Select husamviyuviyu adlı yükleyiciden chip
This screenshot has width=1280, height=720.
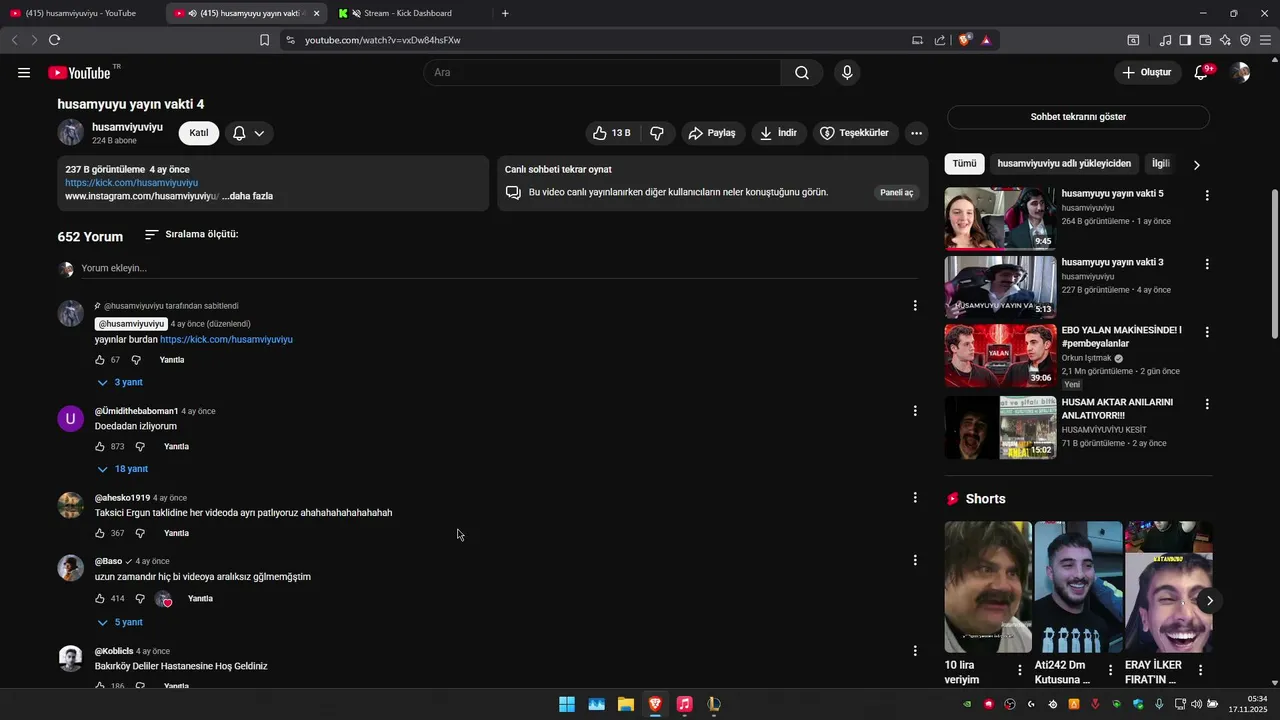click(x=1064, y=164)
